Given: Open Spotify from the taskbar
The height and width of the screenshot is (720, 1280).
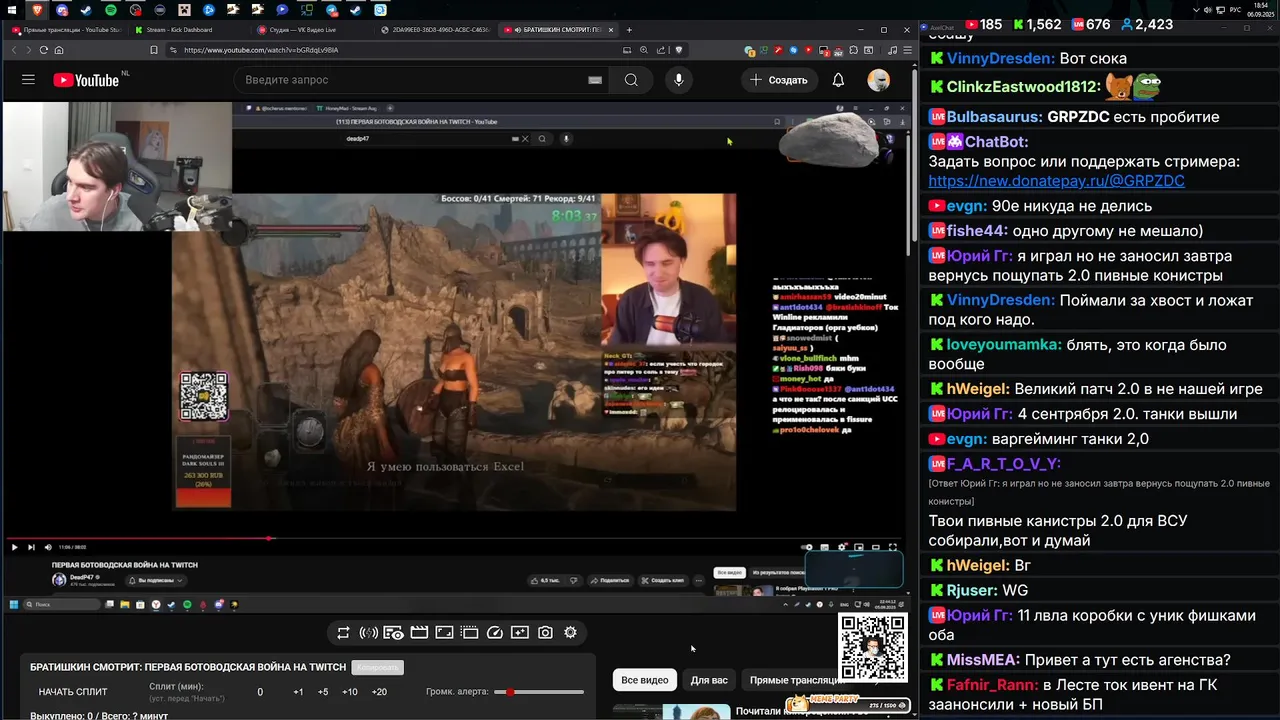Looking at the screenshot, I should tap(111, 10).
